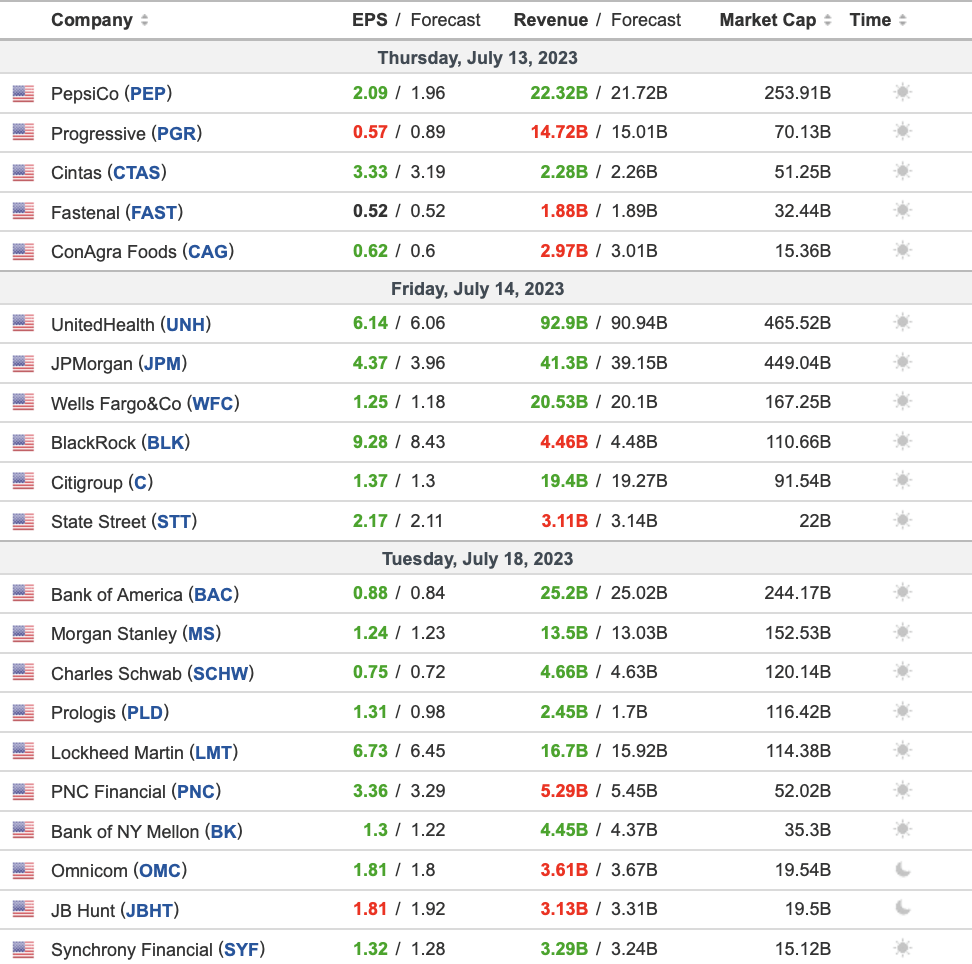Toggle sorting by the Time column

871,20
